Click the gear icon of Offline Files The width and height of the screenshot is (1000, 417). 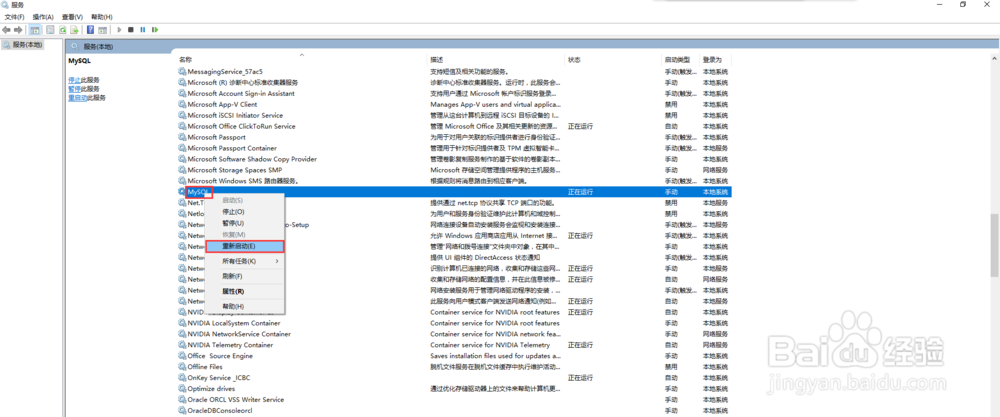(182, 367)
